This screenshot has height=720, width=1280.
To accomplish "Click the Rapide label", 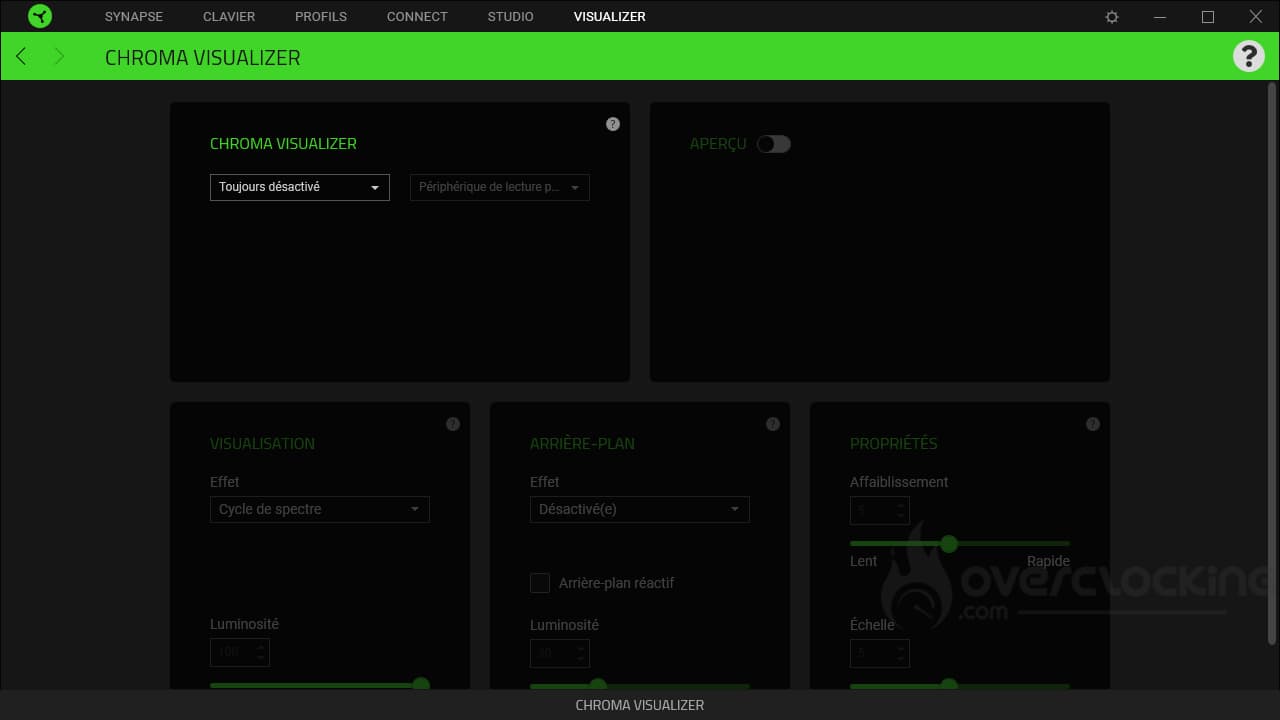I will (x=1048, y=561).
